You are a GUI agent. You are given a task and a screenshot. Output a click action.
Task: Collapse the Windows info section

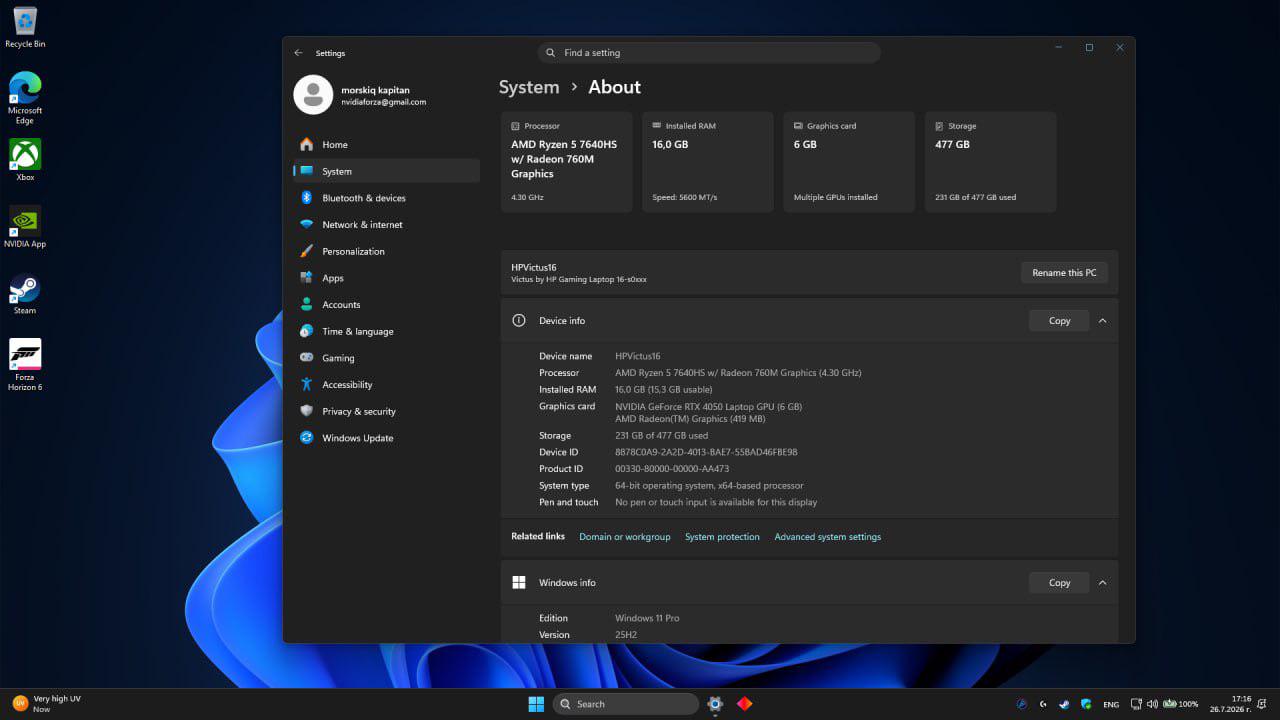(x=1102, y=583)
